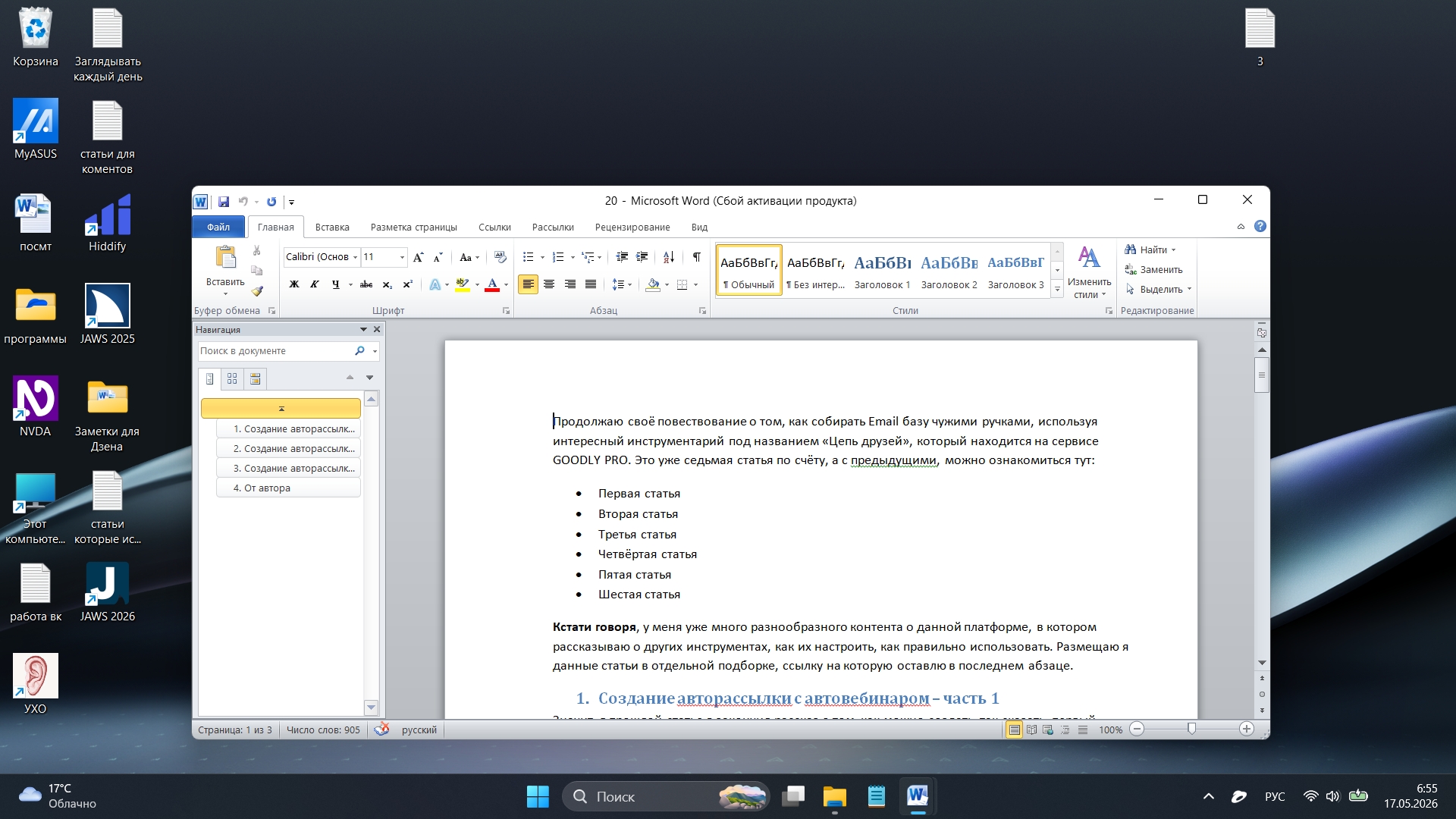Increase font size with grow font icon
This screenshot has width=1456, height=819.
pos(418,257)
